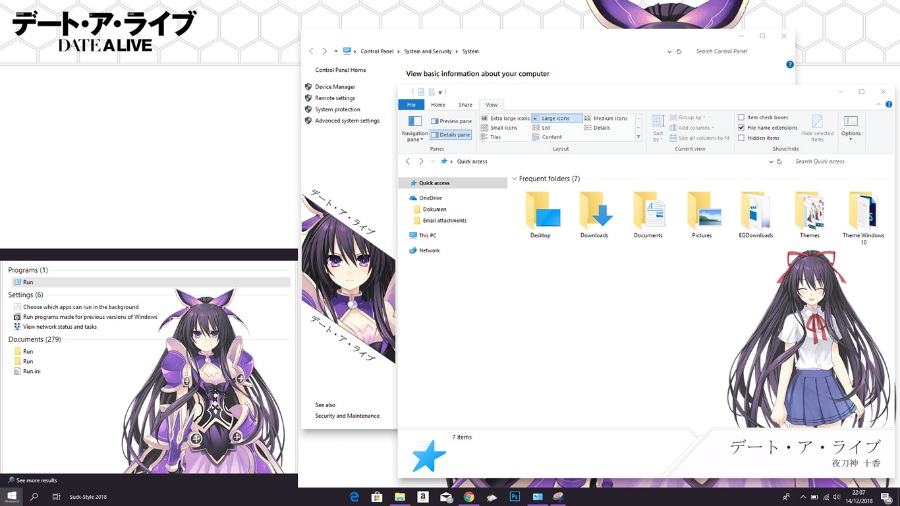Launch Google Chrome from the taskbar
The width and height of the screenshot is (900, 506).
click(469, 497)
